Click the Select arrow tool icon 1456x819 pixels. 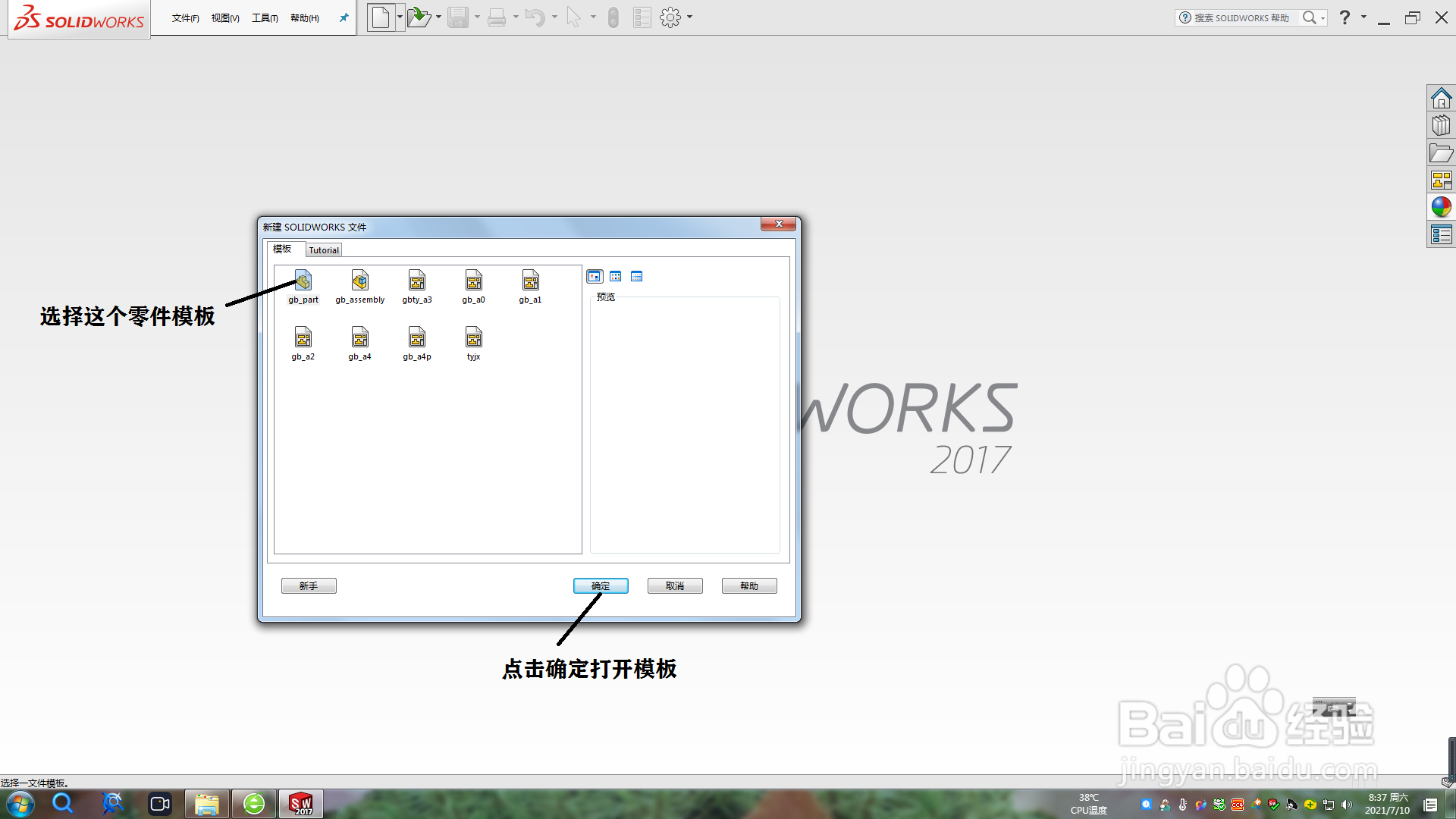click(x=574, y=17)
